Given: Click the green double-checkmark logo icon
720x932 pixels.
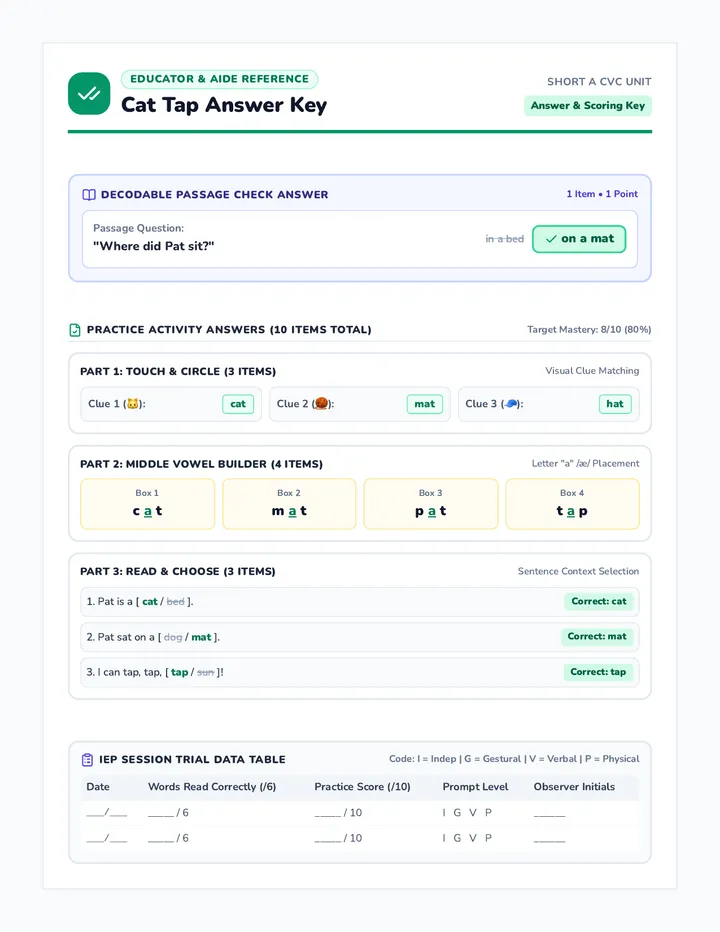Looking at the screenshot, I should [x=89, y=94].
